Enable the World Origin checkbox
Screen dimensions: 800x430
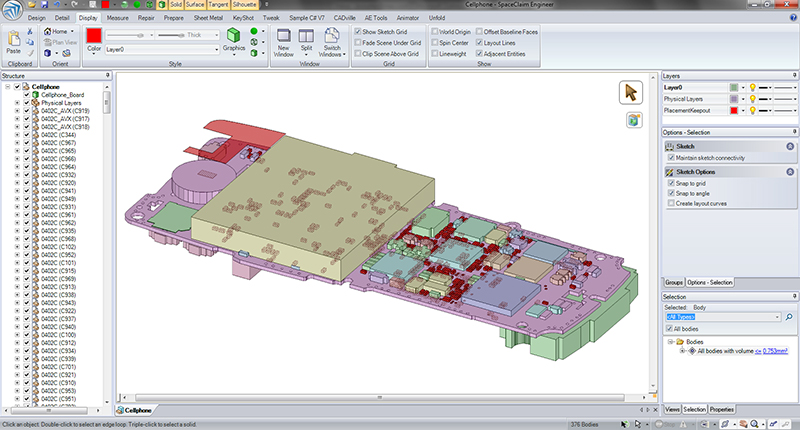pyautogui.click(x=436, y=32)
